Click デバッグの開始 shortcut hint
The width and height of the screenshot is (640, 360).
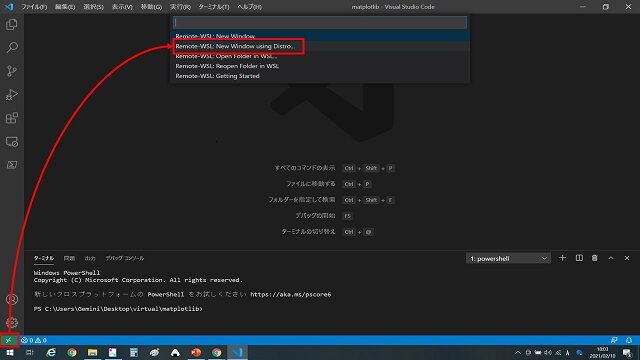(x=315, y=216)
